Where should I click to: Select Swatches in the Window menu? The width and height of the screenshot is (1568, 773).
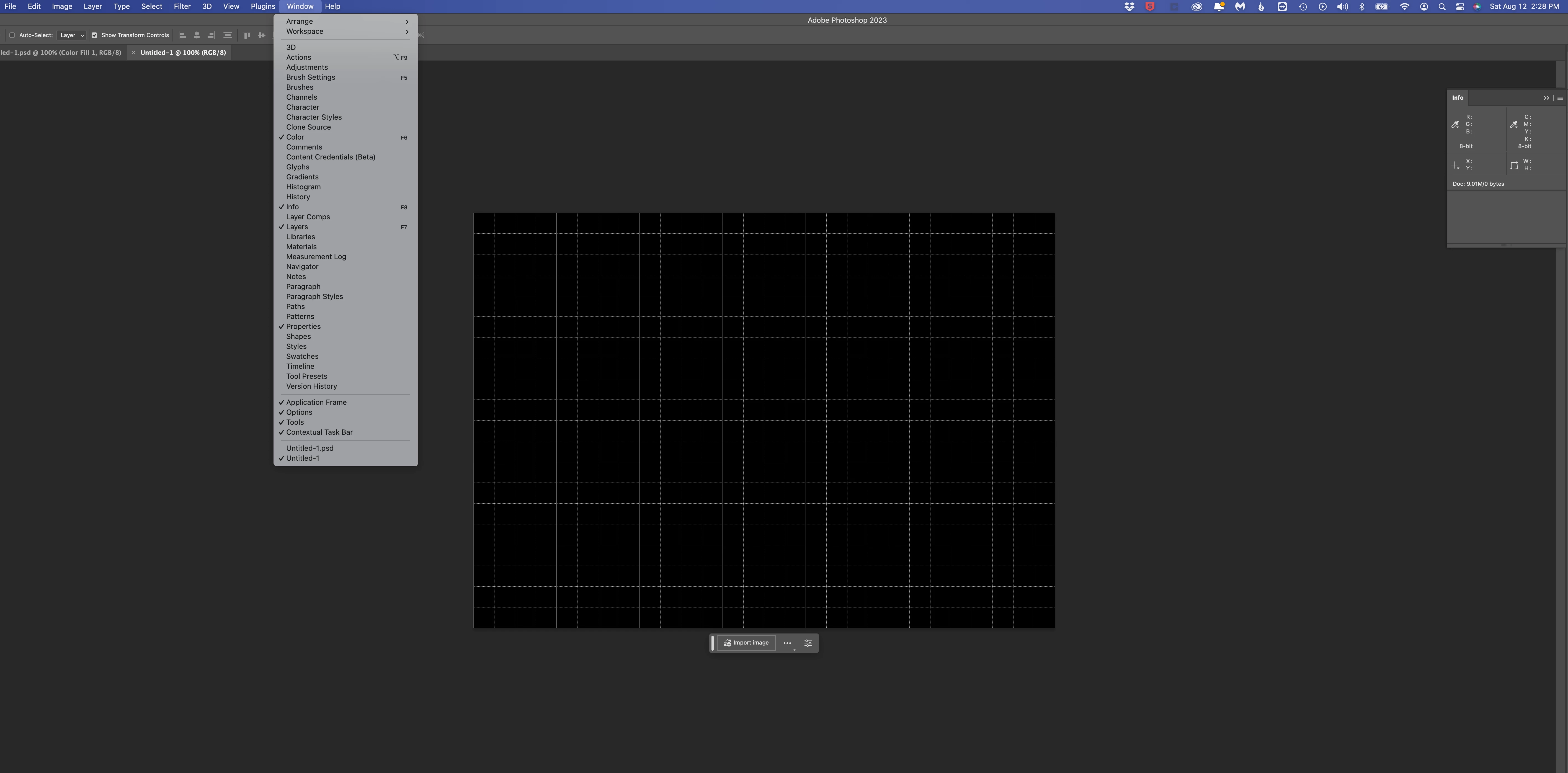pyautogui.click(x=302, y=357)
